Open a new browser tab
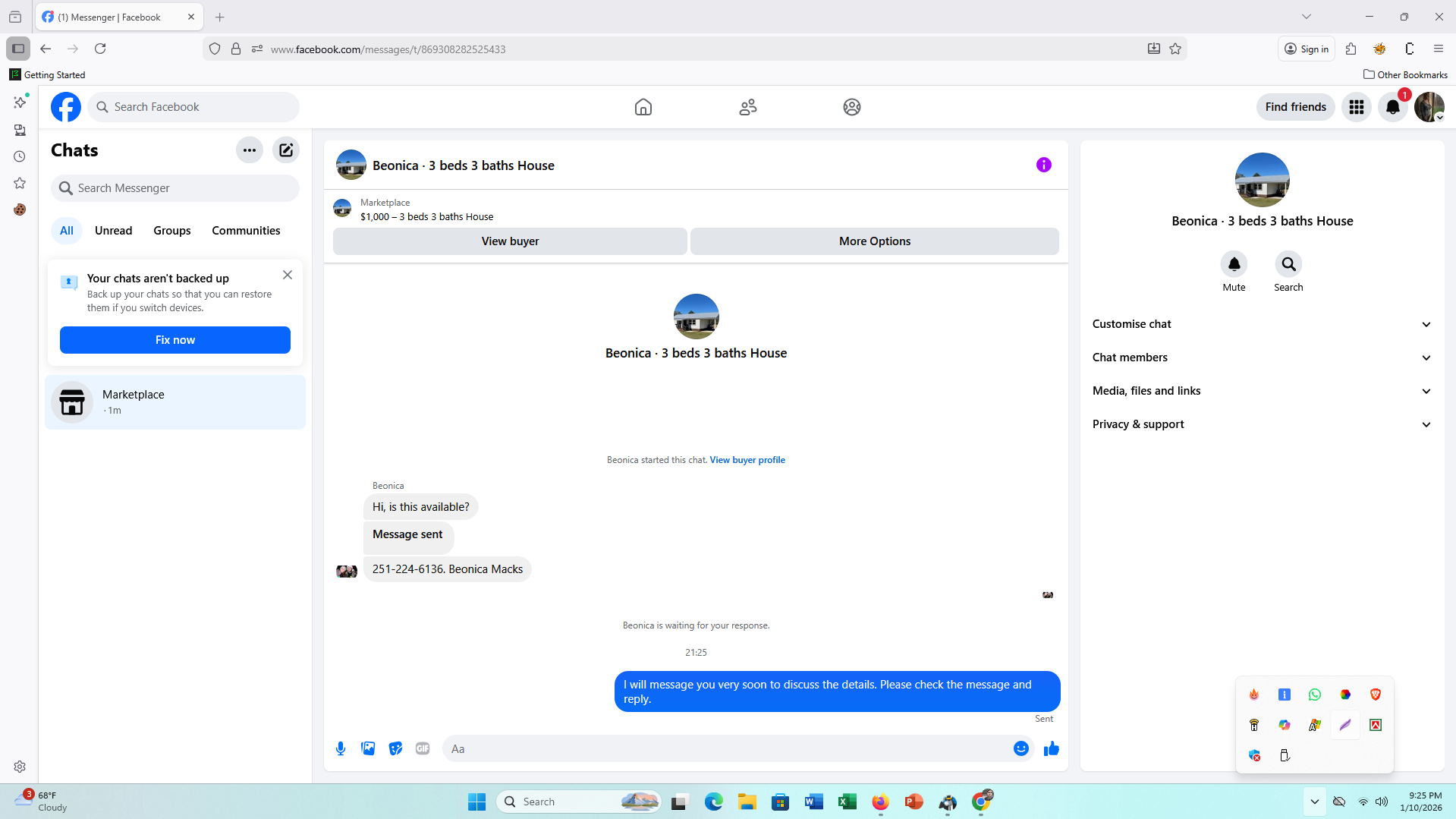The image size is (1456, 819). [220, 17]
